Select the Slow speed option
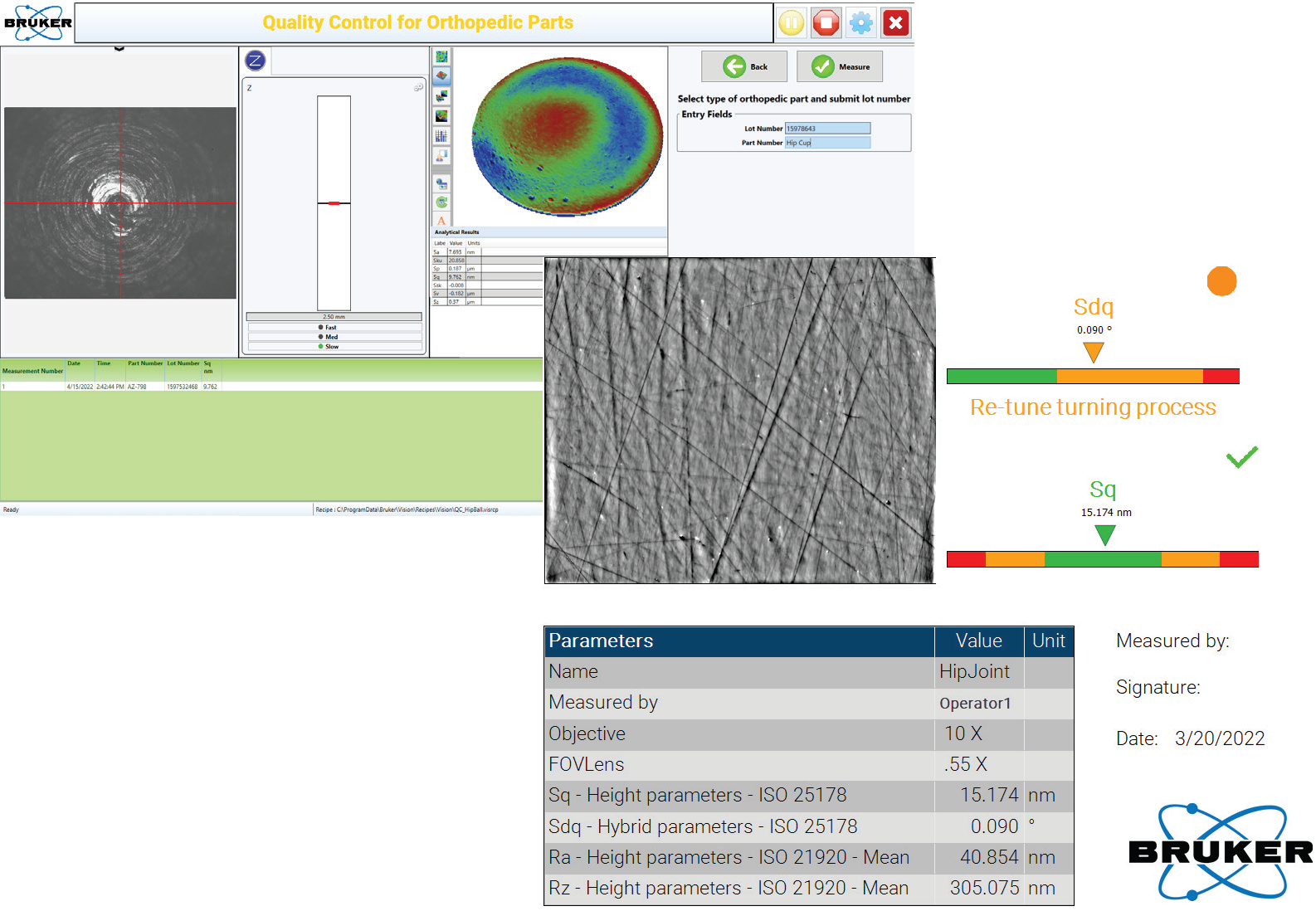Image resolution: width=1316 pixels, height=916 pixels. (334, 347)
